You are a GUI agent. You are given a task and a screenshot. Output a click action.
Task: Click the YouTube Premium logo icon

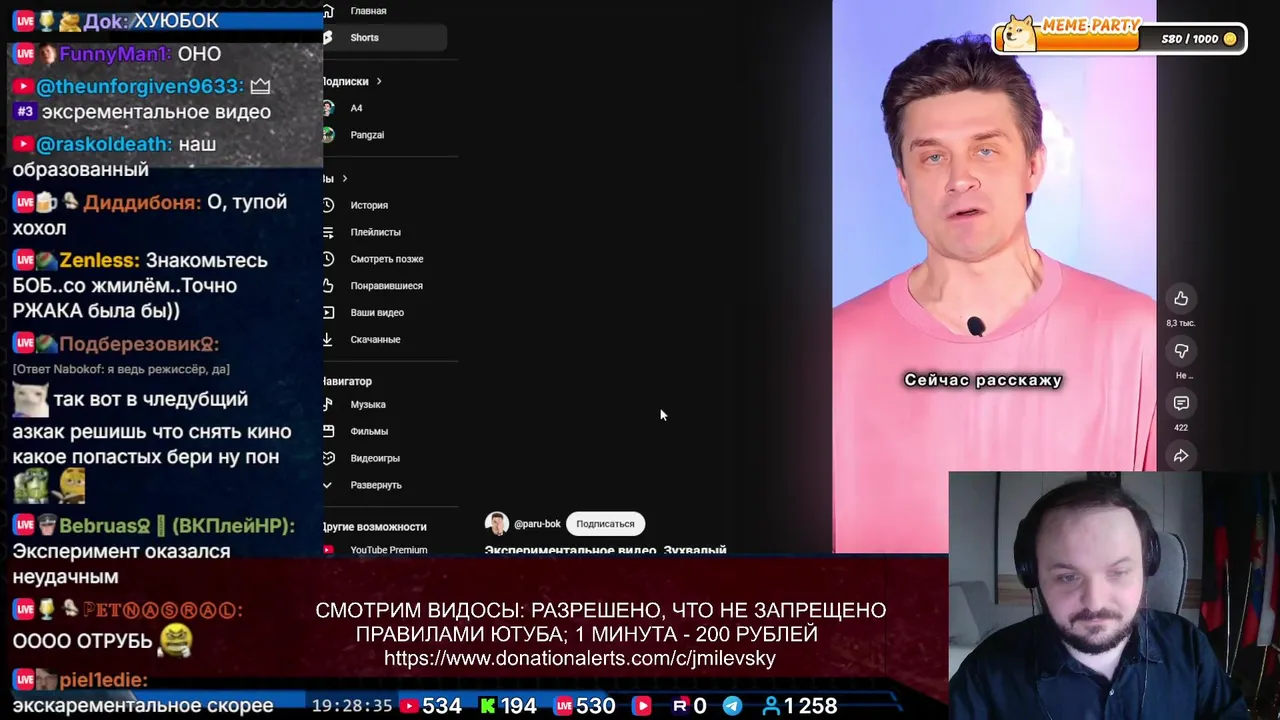pyautogui.click(x=328, y=549)
